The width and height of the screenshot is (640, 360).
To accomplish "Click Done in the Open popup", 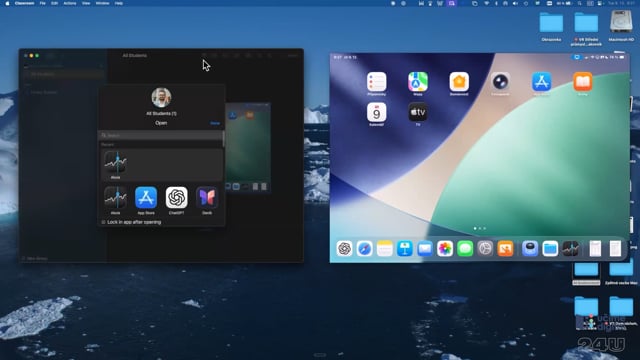I will click(x=215, y=123).
